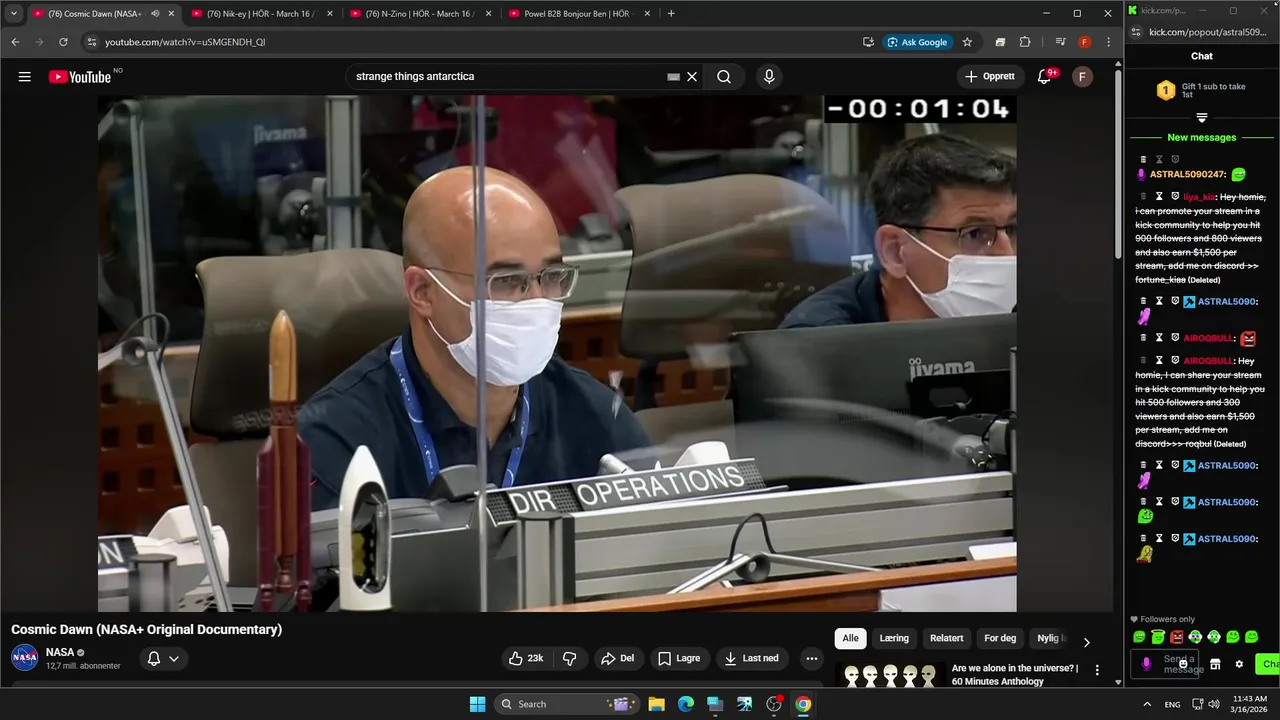
Task: Mute the Cosmic Dawn tab audio icon
Action: (155, 14)
